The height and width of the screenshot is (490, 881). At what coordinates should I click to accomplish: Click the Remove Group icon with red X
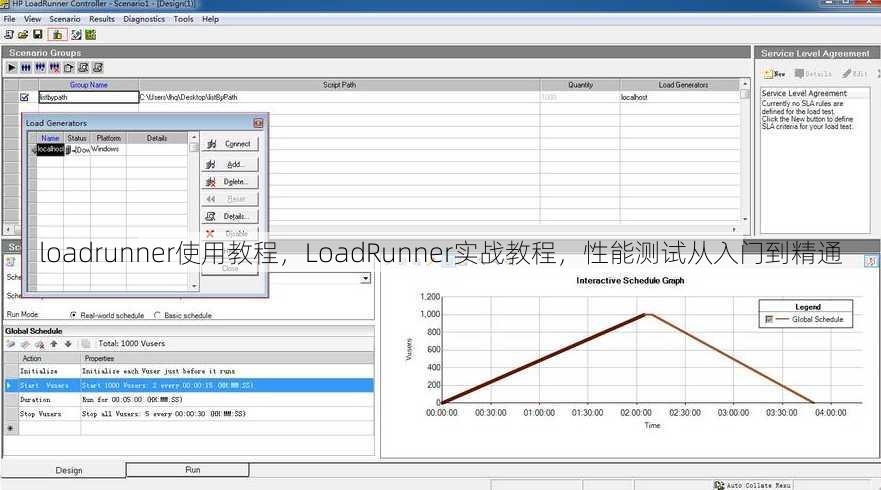(55, 68)
